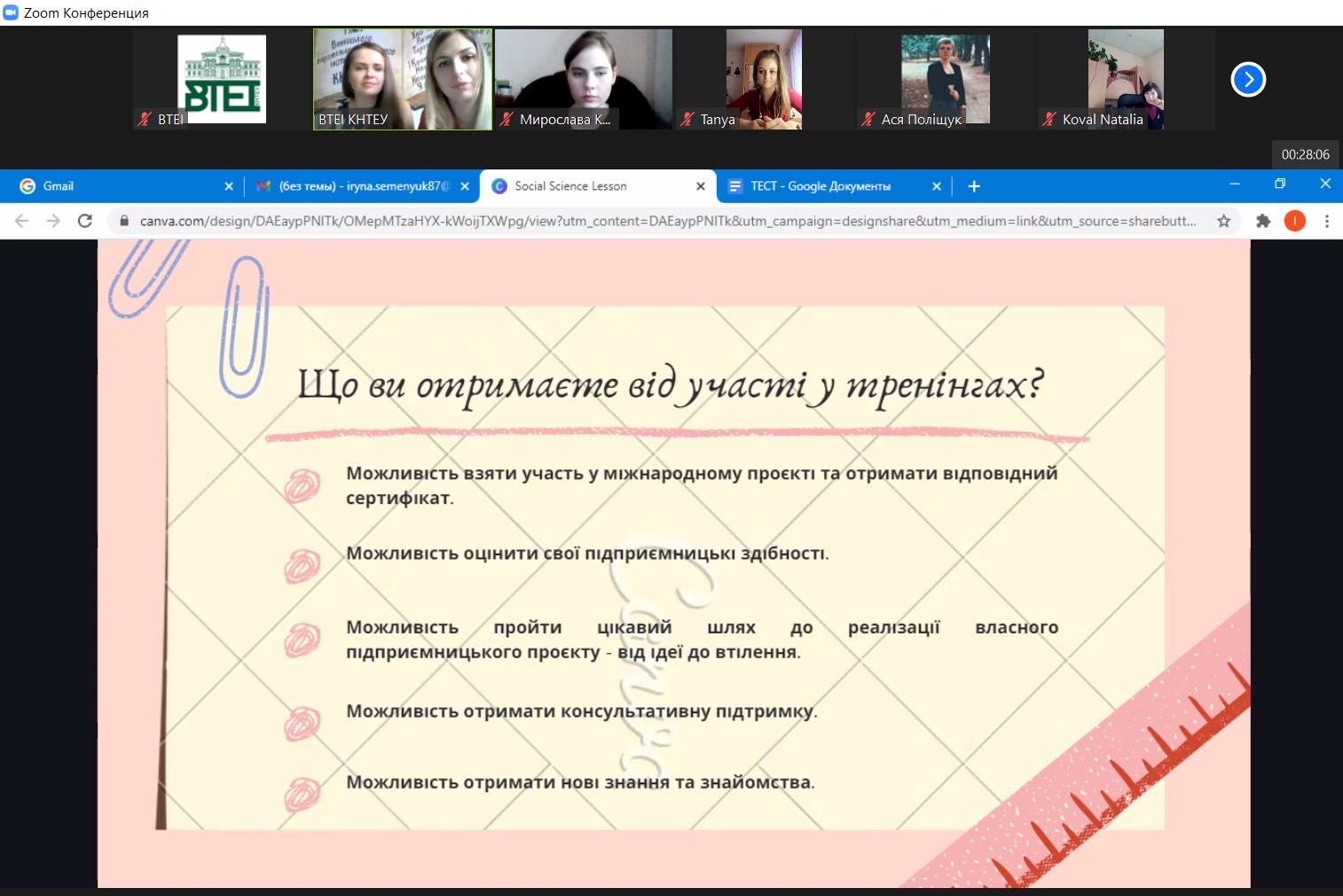Click the canva.com URL address bar

pos(665,221)
